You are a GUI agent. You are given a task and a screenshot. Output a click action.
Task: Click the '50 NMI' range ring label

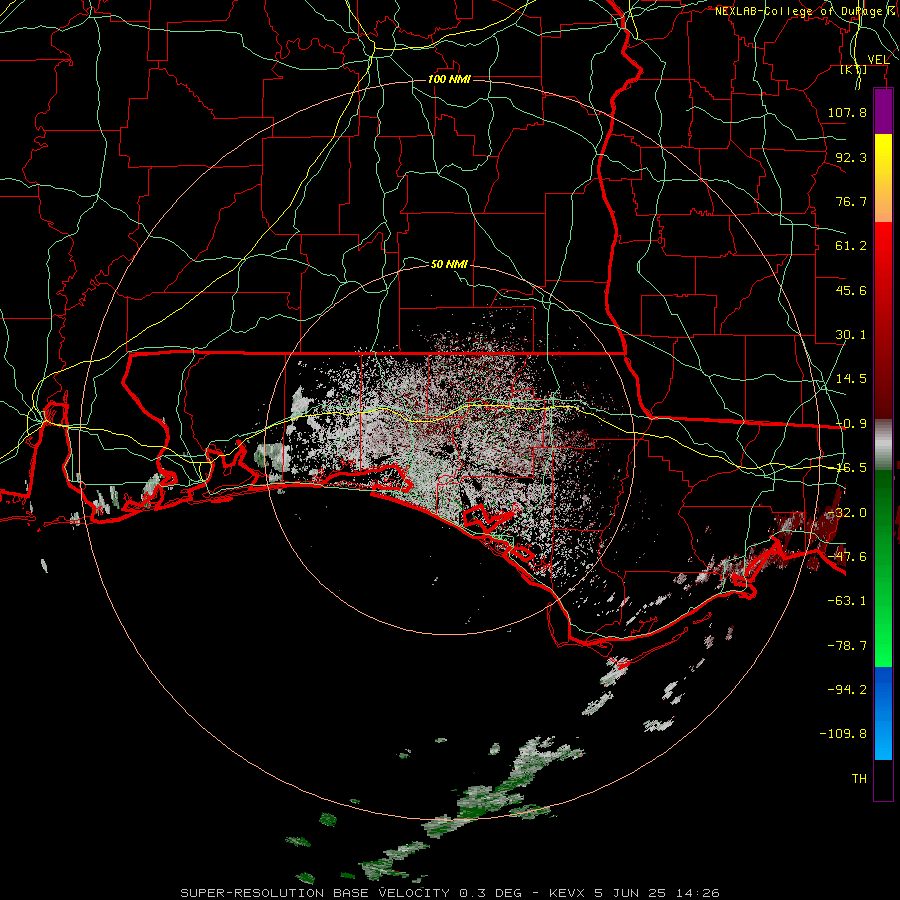coord(449,264)
